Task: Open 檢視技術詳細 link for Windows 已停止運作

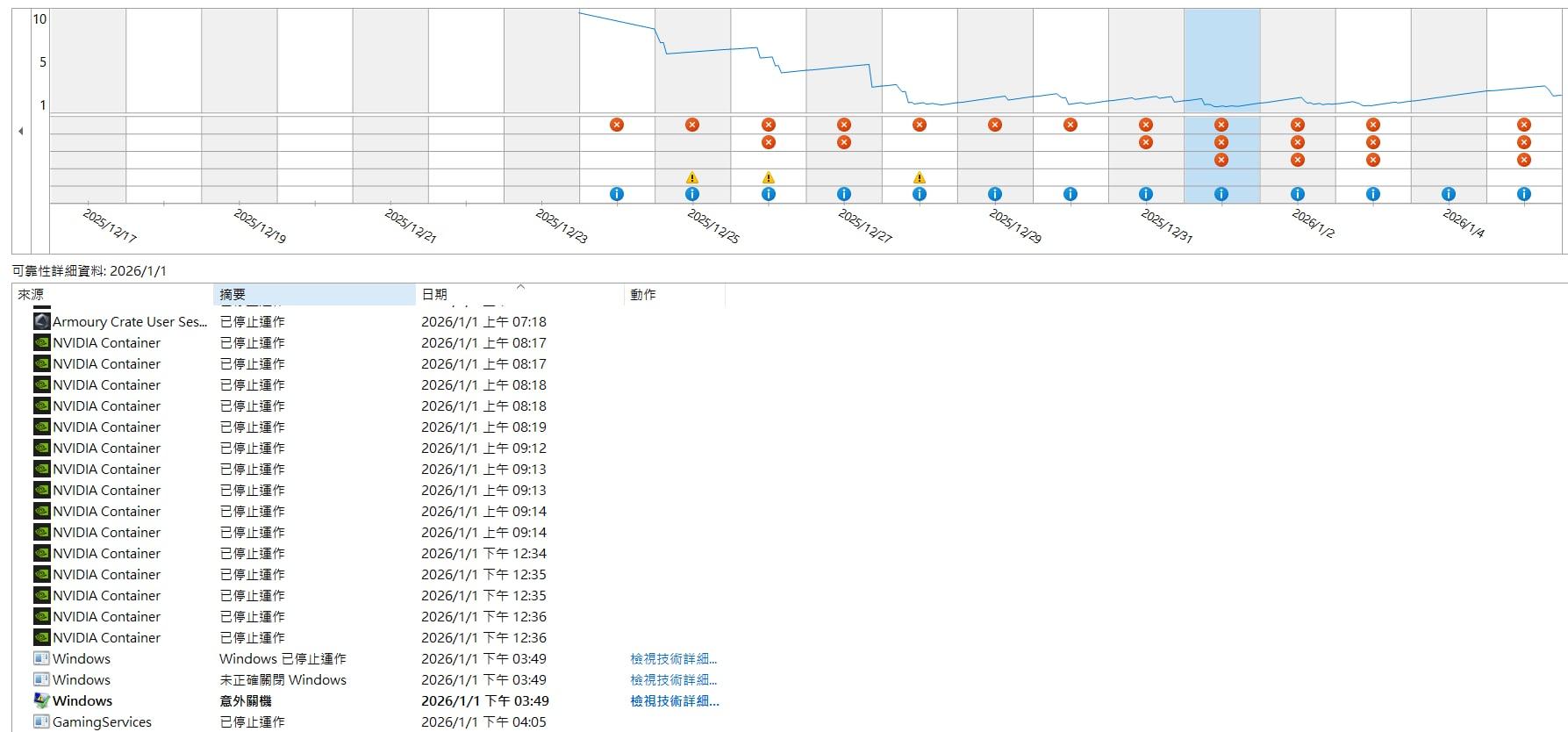Action: click(x=673, y=658)
